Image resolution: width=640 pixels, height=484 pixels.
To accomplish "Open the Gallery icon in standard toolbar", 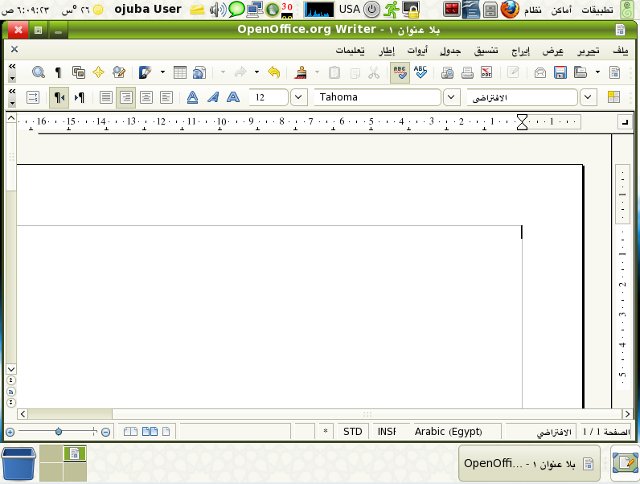I will [78, 73].
